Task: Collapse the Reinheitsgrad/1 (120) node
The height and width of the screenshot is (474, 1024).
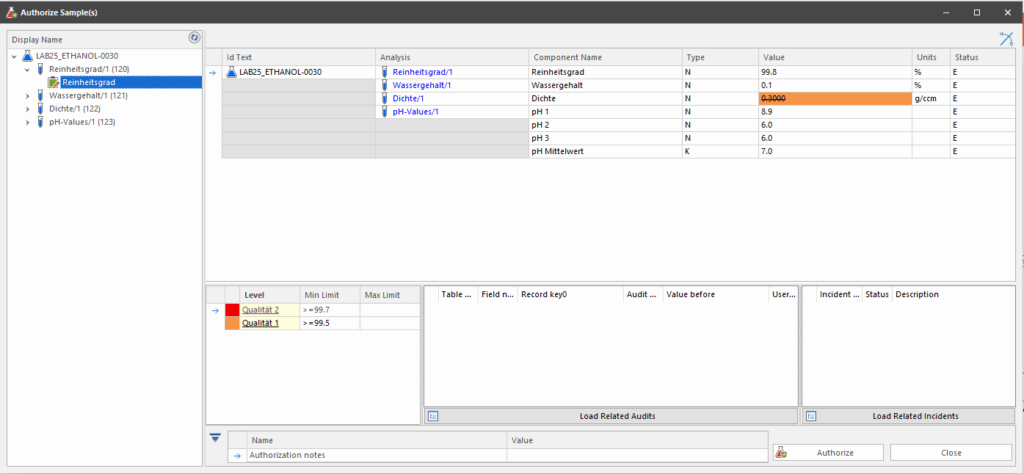Action: pyautogui.click(x=27, y=69)
